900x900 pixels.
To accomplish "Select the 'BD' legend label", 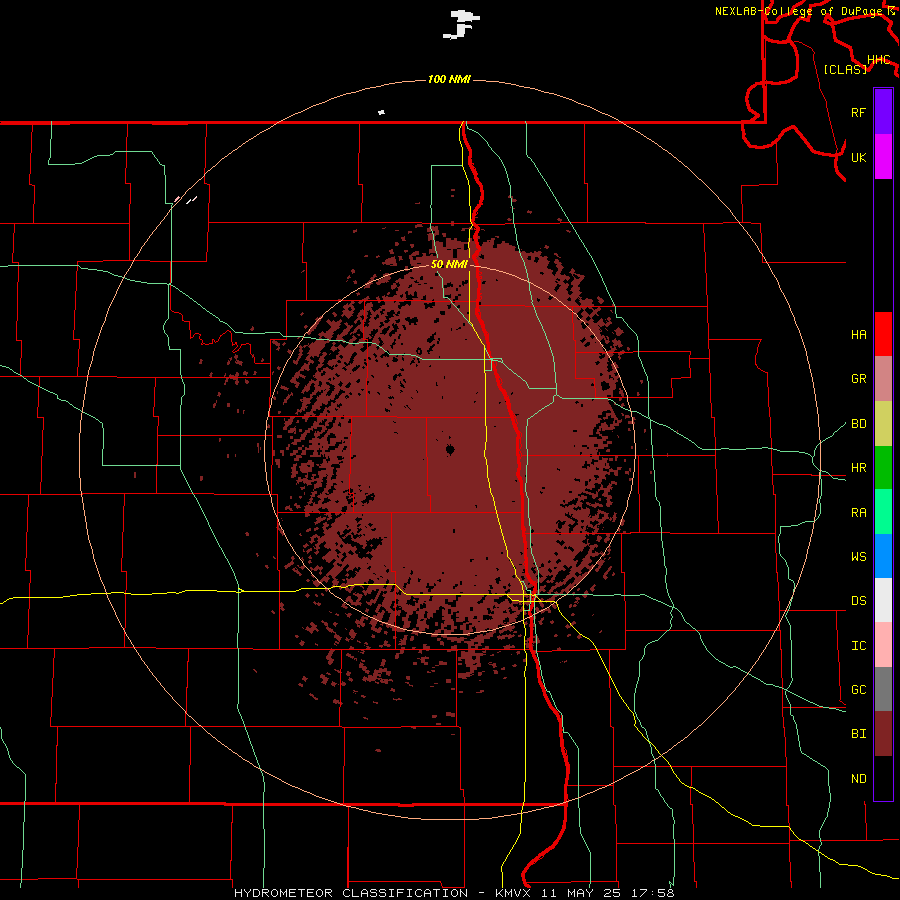I will 858,424.
